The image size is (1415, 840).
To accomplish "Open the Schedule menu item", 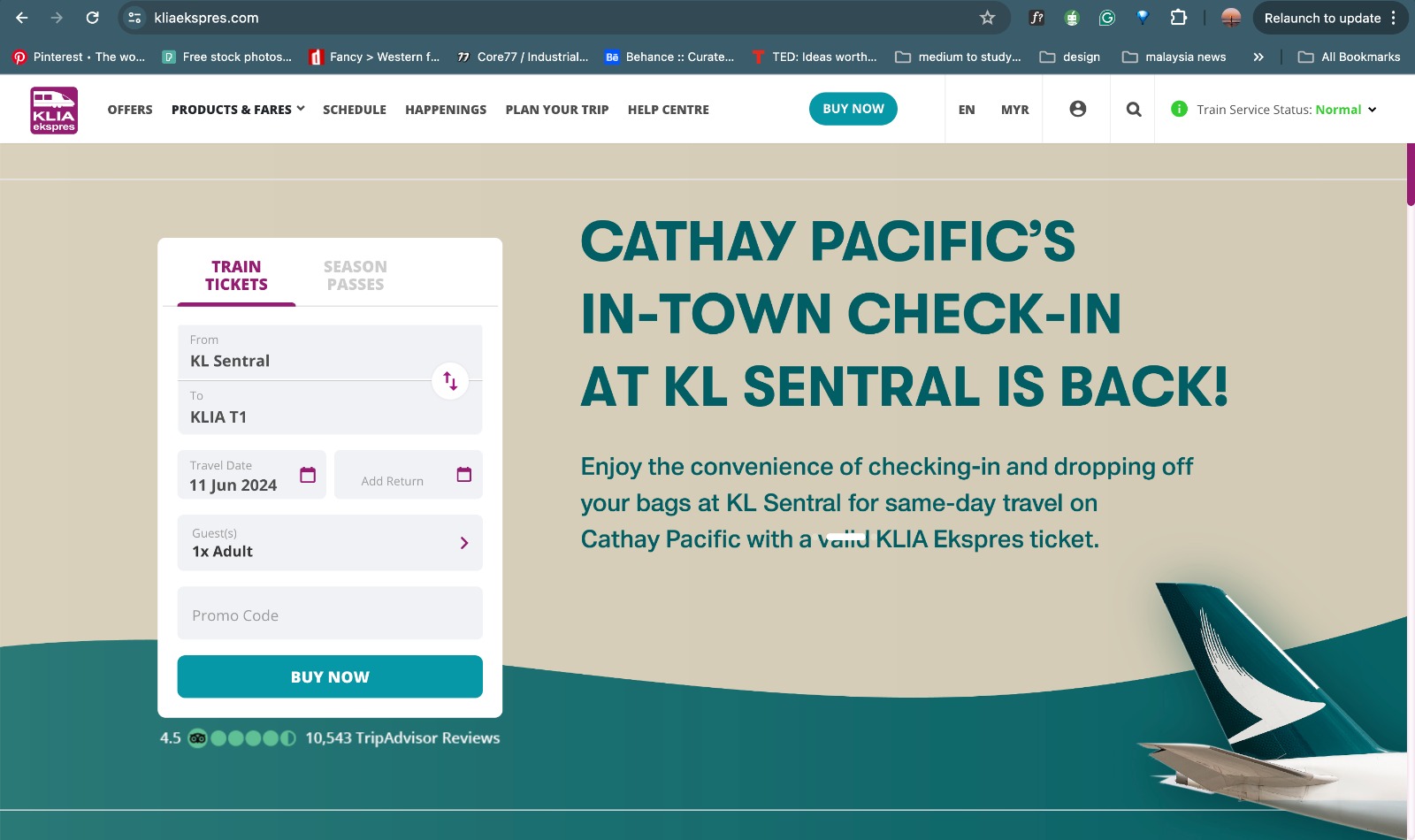I will [x=355, y=110].
